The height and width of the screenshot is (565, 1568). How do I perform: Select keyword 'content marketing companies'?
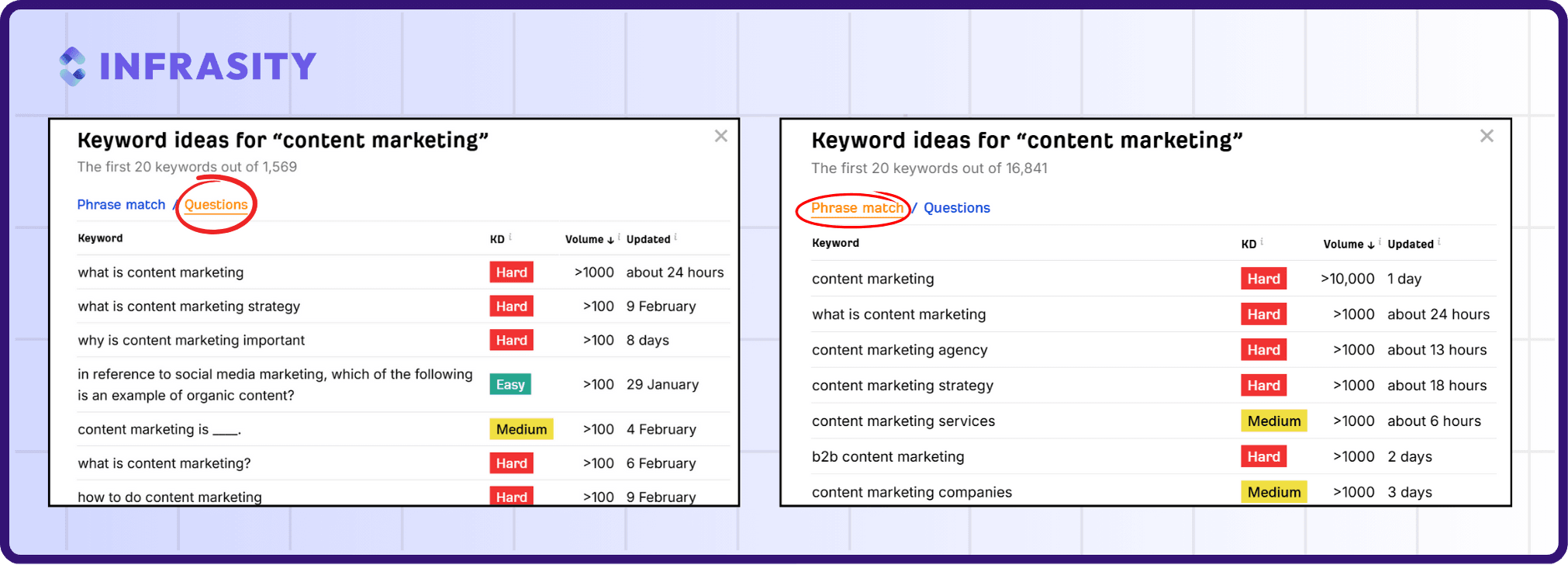coord(911,493)
